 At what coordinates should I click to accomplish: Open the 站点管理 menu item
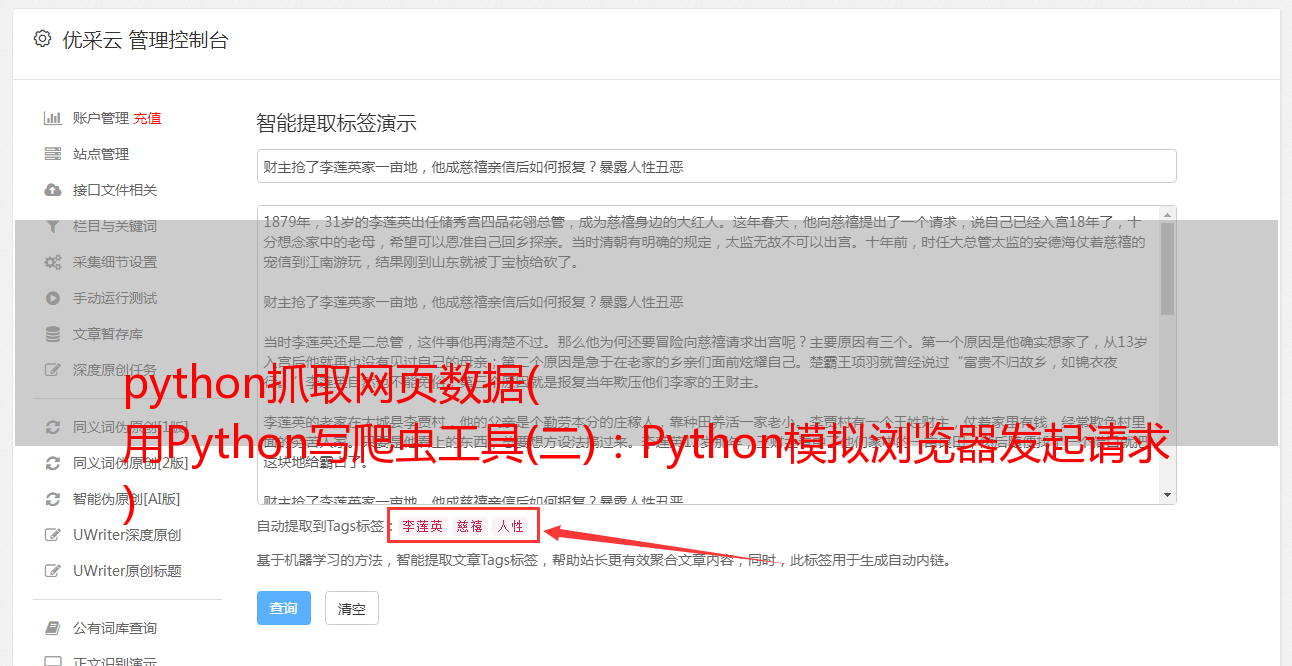[x=101, y=154]
